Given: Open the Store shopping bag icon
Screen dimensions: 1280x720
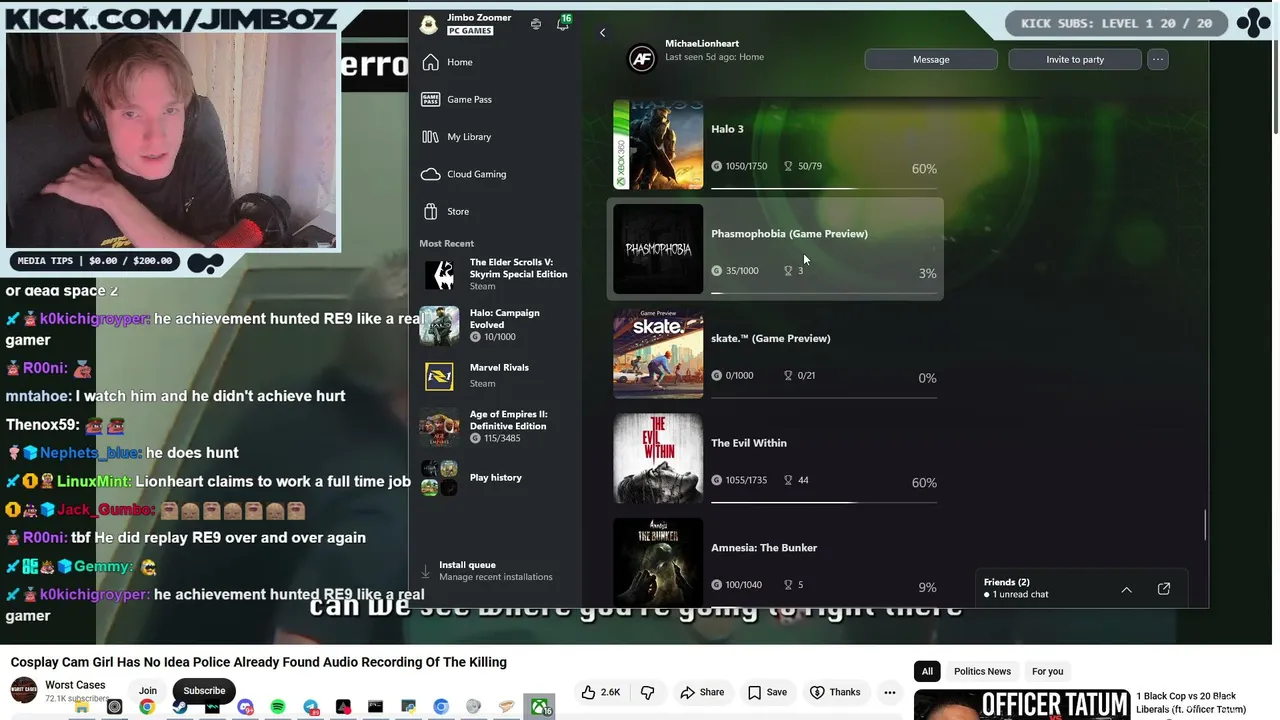Looking at the screenshot, I should tap(430, 211).
